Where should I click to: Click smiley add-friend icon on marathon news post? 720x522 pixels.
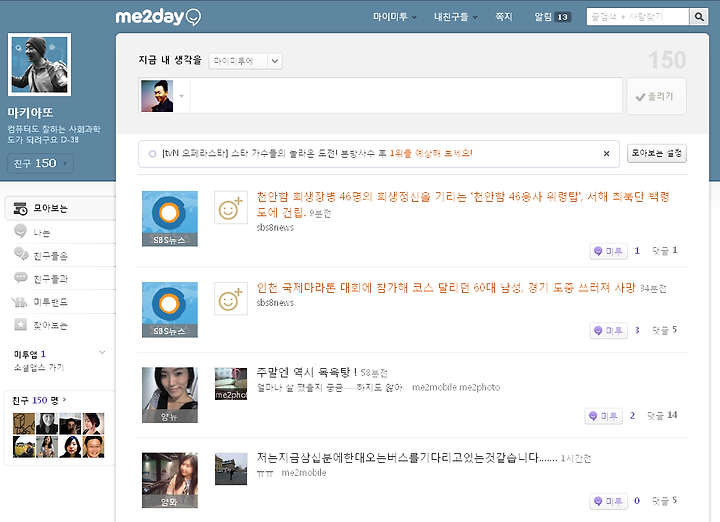[231, 299]
